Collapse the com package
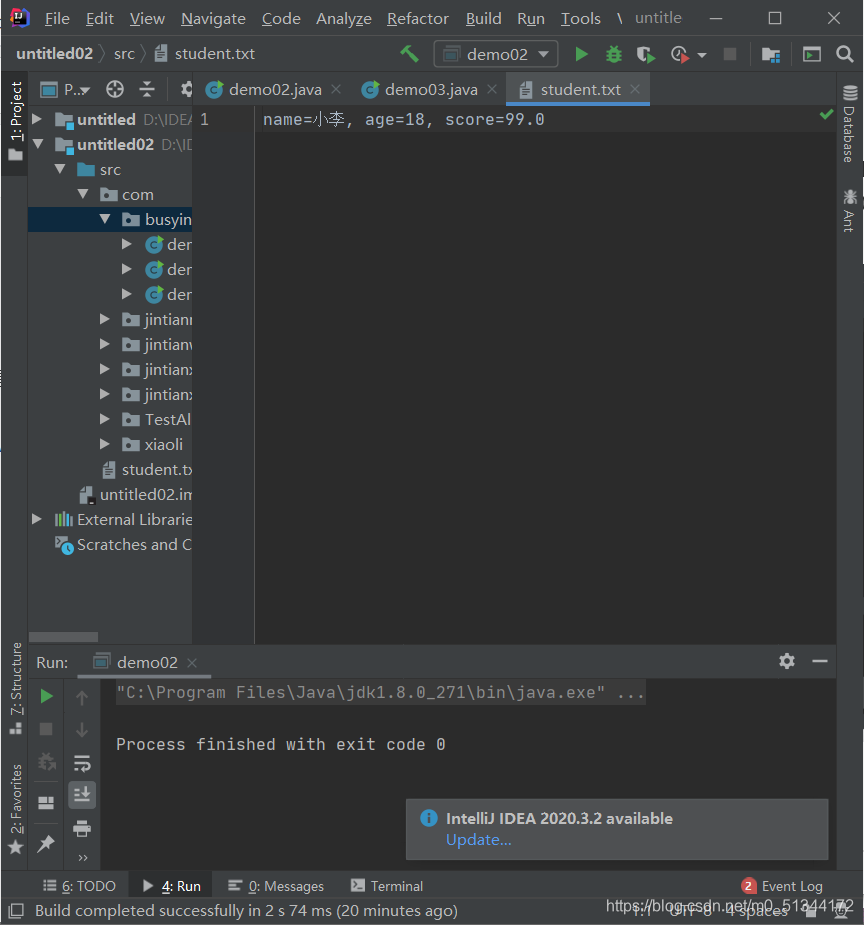The image size is (864, 925). 83,194
